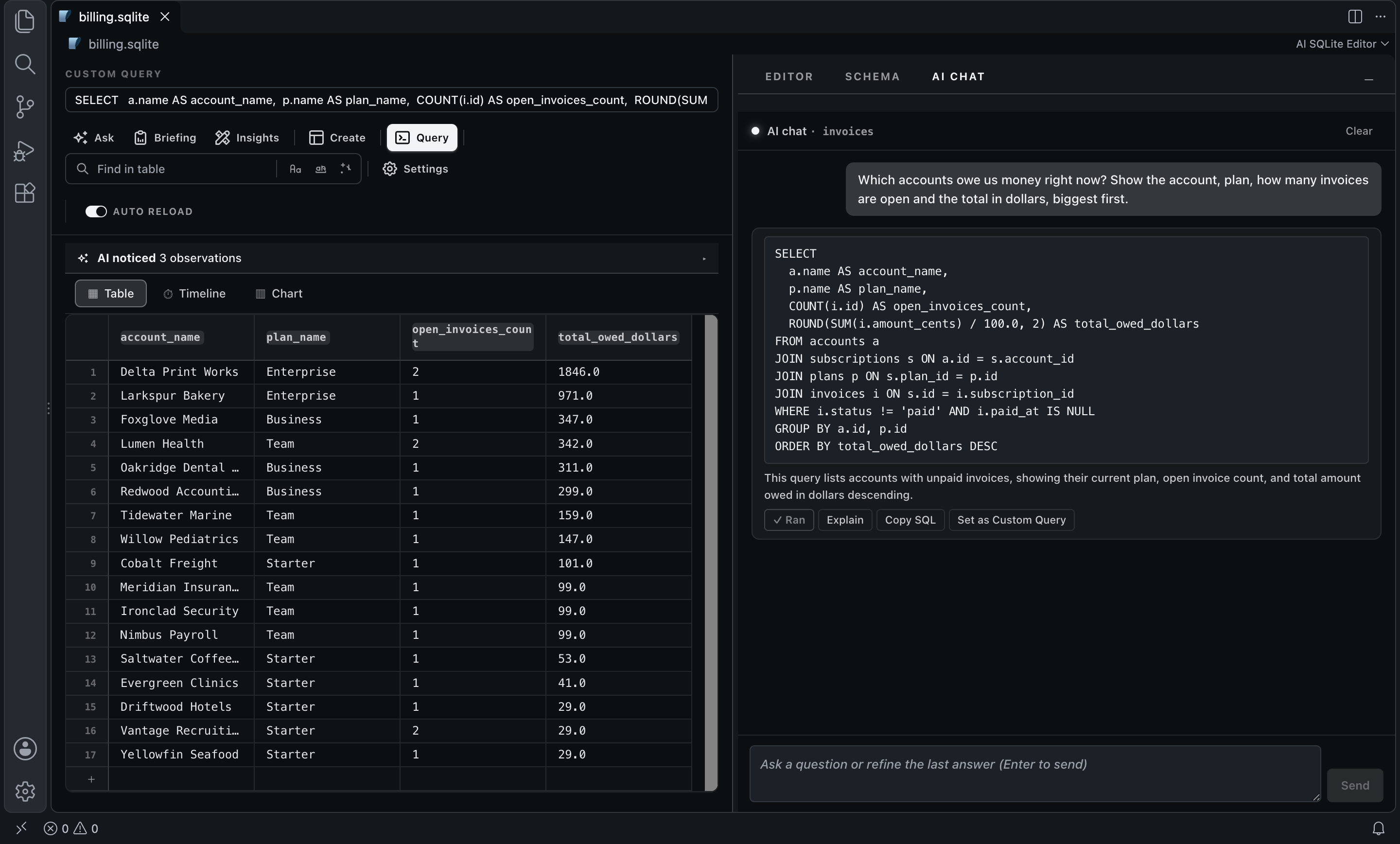The width and height of the screenshot is (1400, 844).
Task: Open table Settings
Action: 415,169
